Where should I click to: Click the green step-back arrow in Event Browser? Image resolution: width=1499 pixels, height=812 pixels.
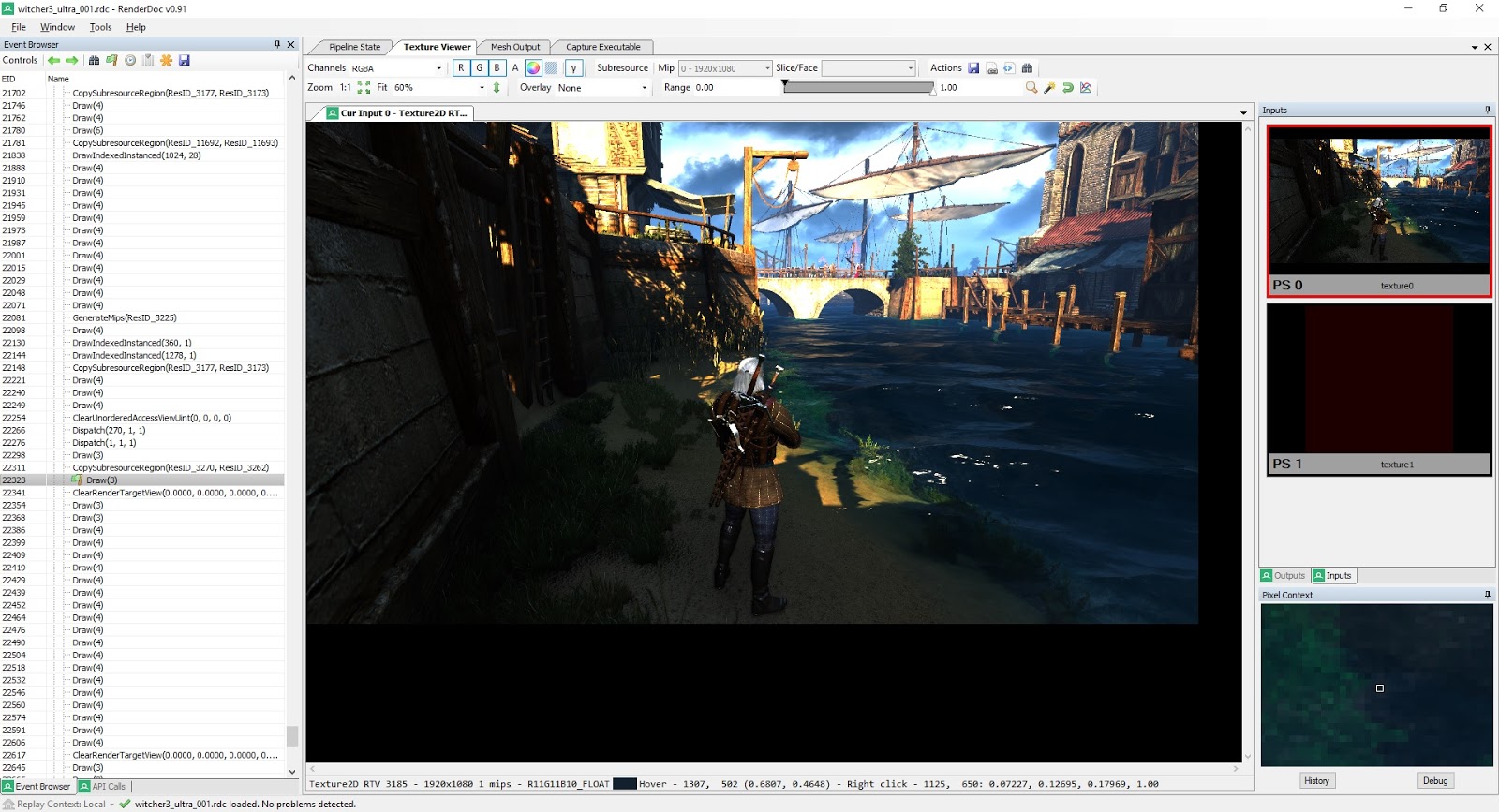click(x=53, y=61)
